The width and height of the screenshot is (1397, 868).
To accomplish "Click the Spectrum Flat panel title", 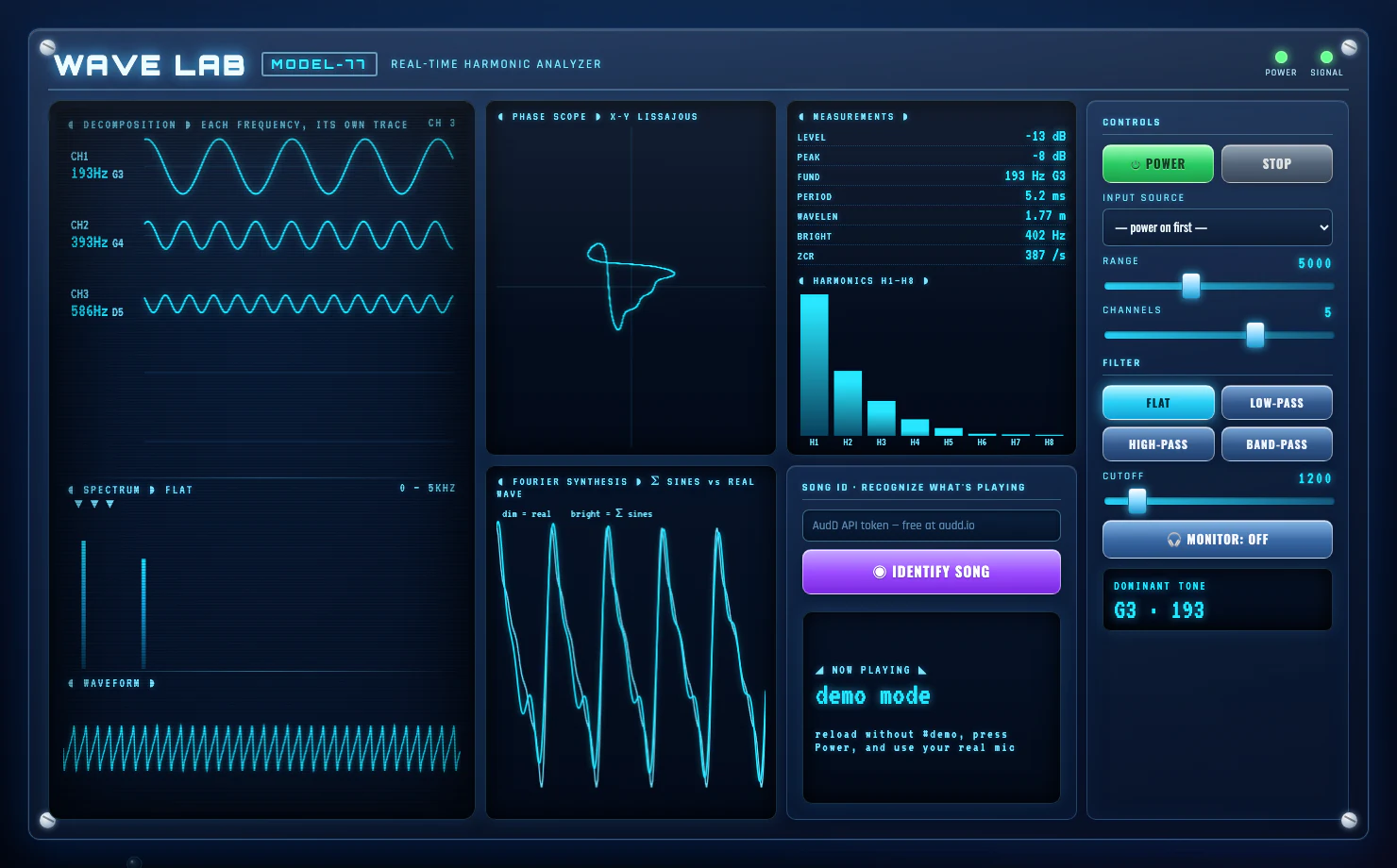I will pyautogui.click(x=130, y=490).
